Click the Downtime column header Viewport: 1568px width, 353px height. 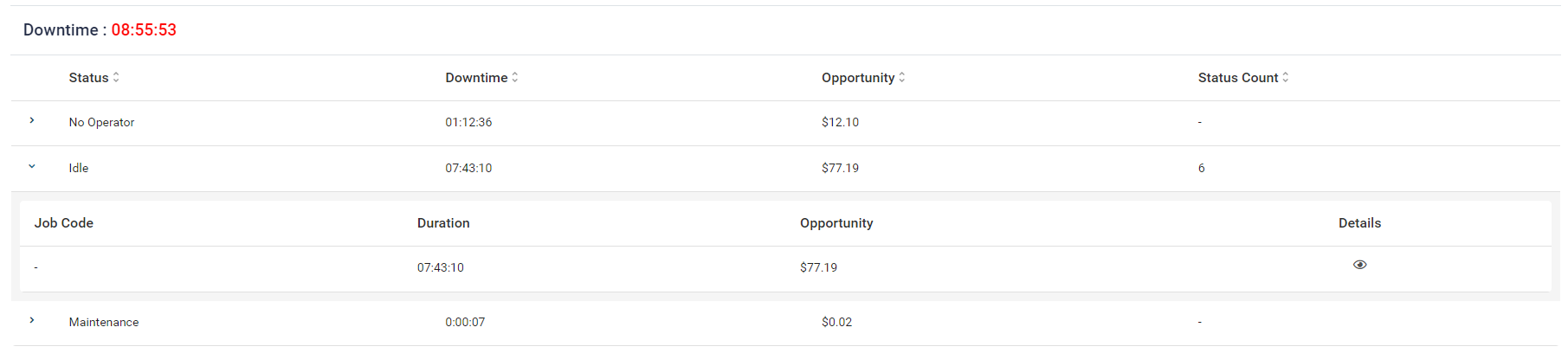tap(476, 78)
